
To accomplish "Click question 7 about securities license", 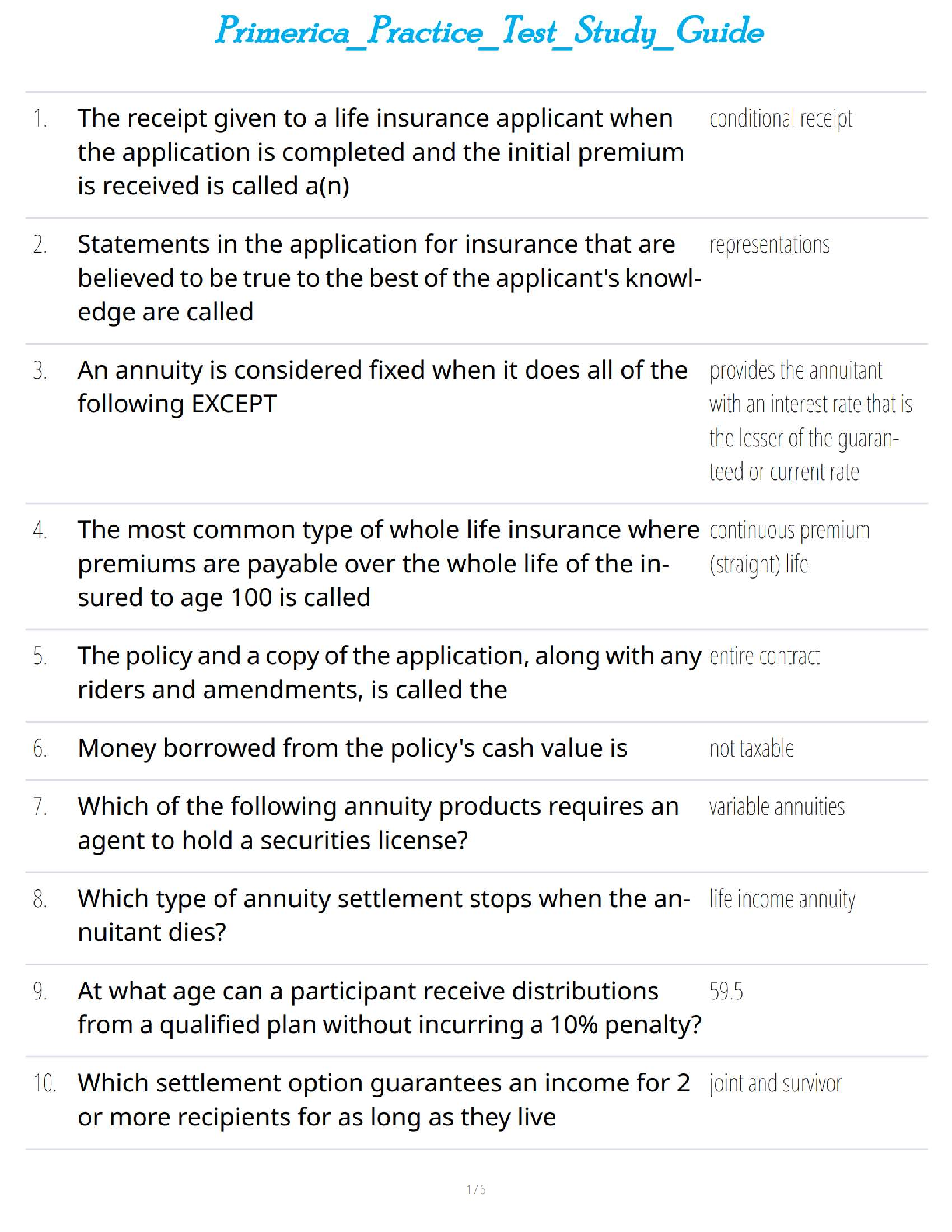I will point(378,823).
